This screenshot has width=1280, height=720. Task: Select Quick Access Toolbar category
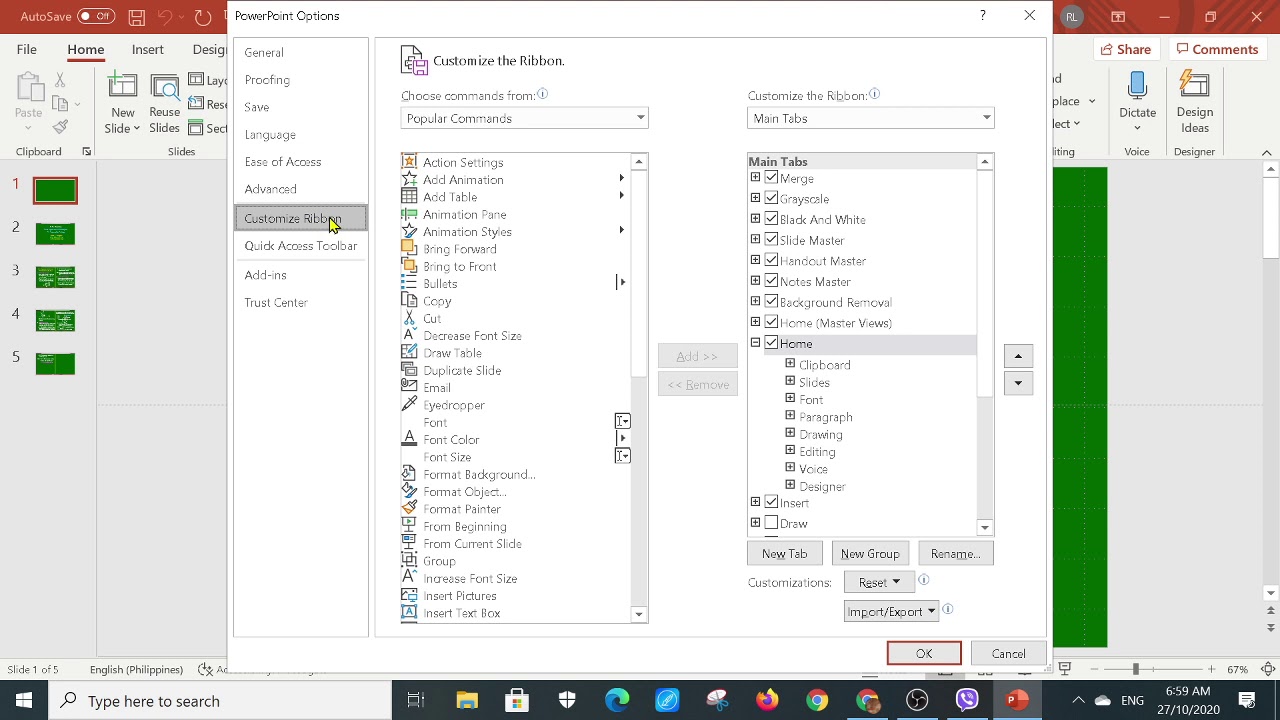[x=301, y=246]
